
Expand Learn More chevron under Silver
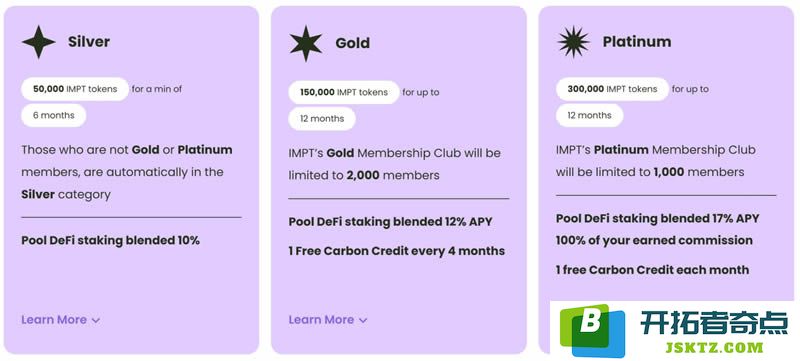click(x=96, y=320)
